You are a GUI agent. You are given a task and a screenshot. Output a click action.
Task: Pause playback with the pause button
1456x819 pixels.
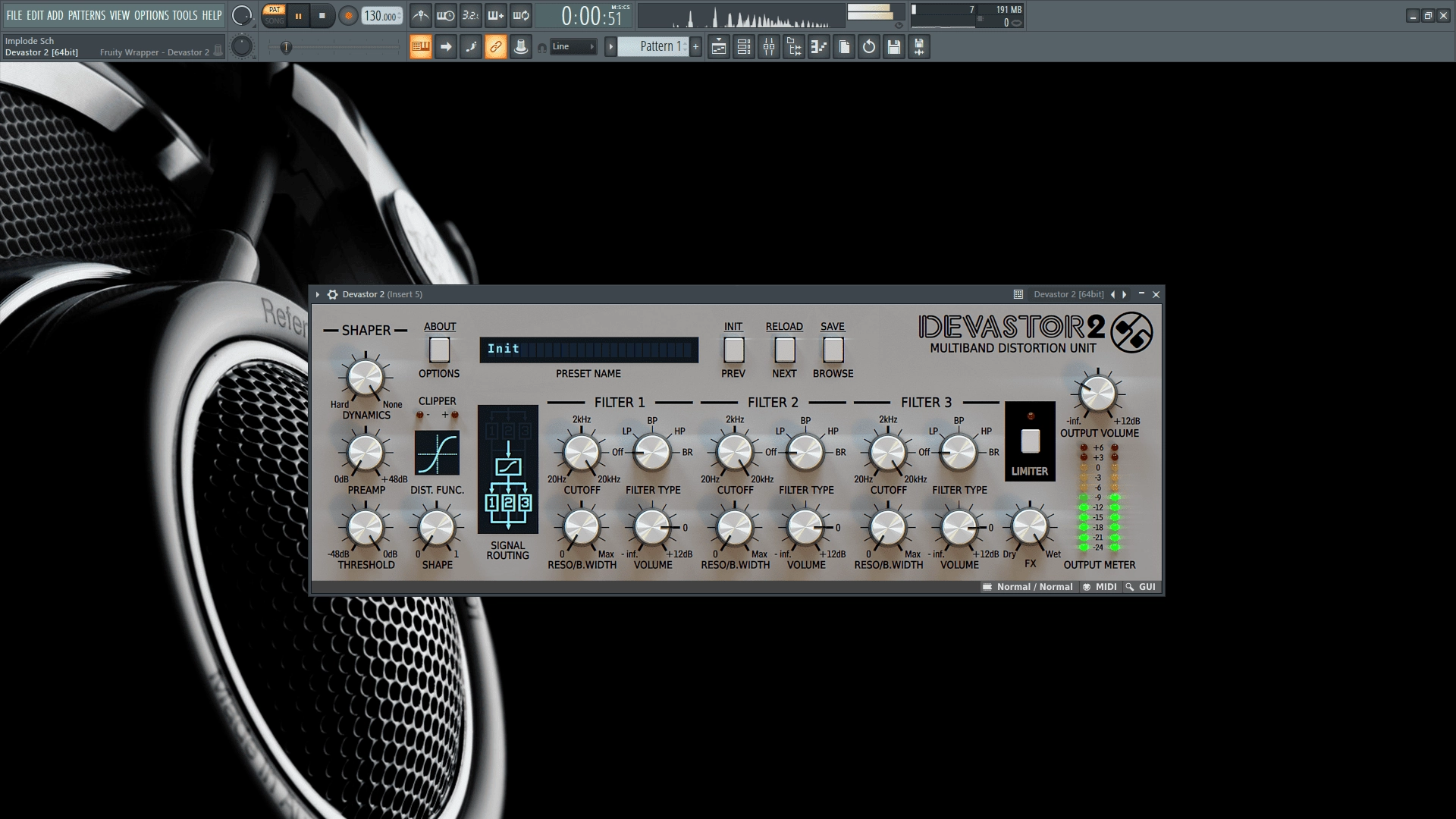tap(298, 15)
